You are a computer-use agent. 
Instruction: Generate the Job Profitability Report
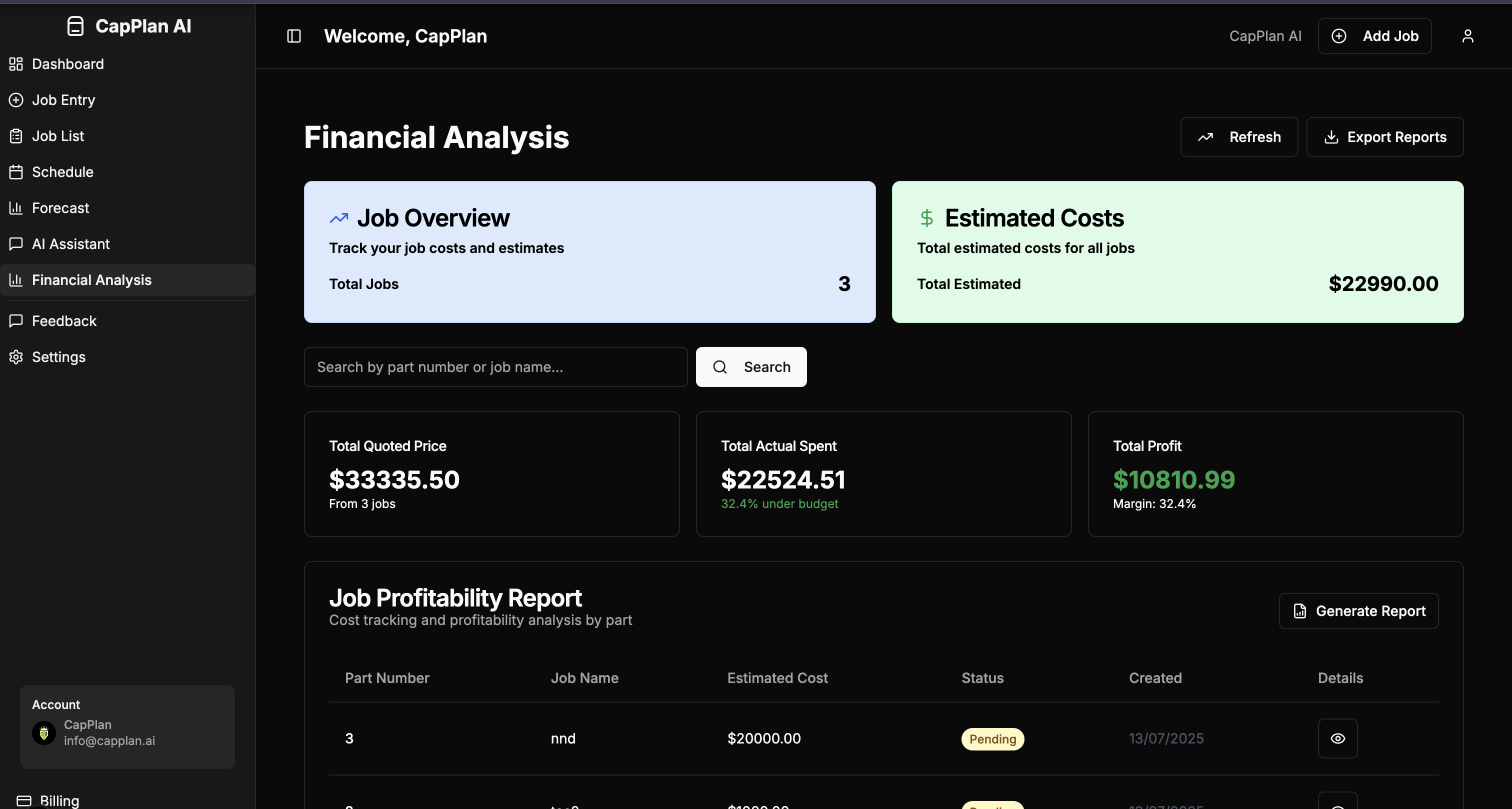point(1358,610)
